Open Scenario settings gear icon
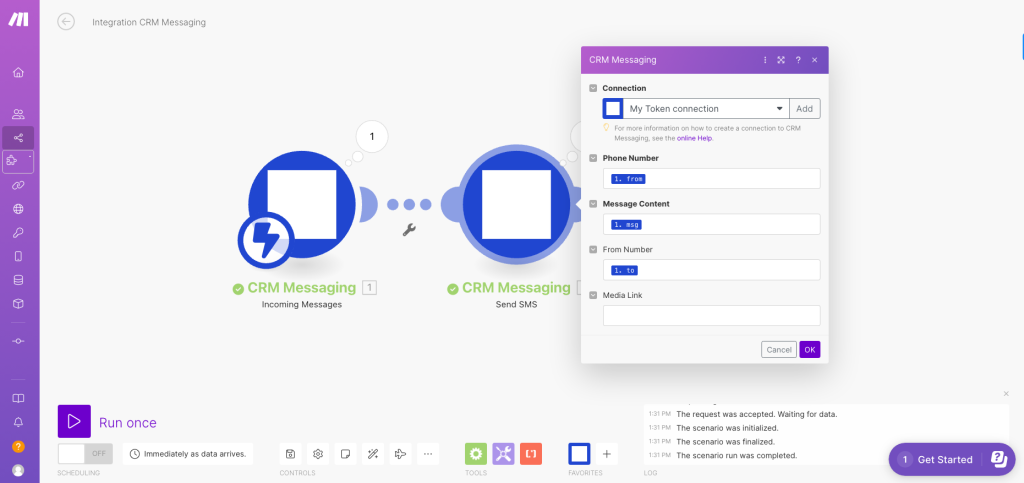The image size is (1024, 483). click(x=318, y=454)
